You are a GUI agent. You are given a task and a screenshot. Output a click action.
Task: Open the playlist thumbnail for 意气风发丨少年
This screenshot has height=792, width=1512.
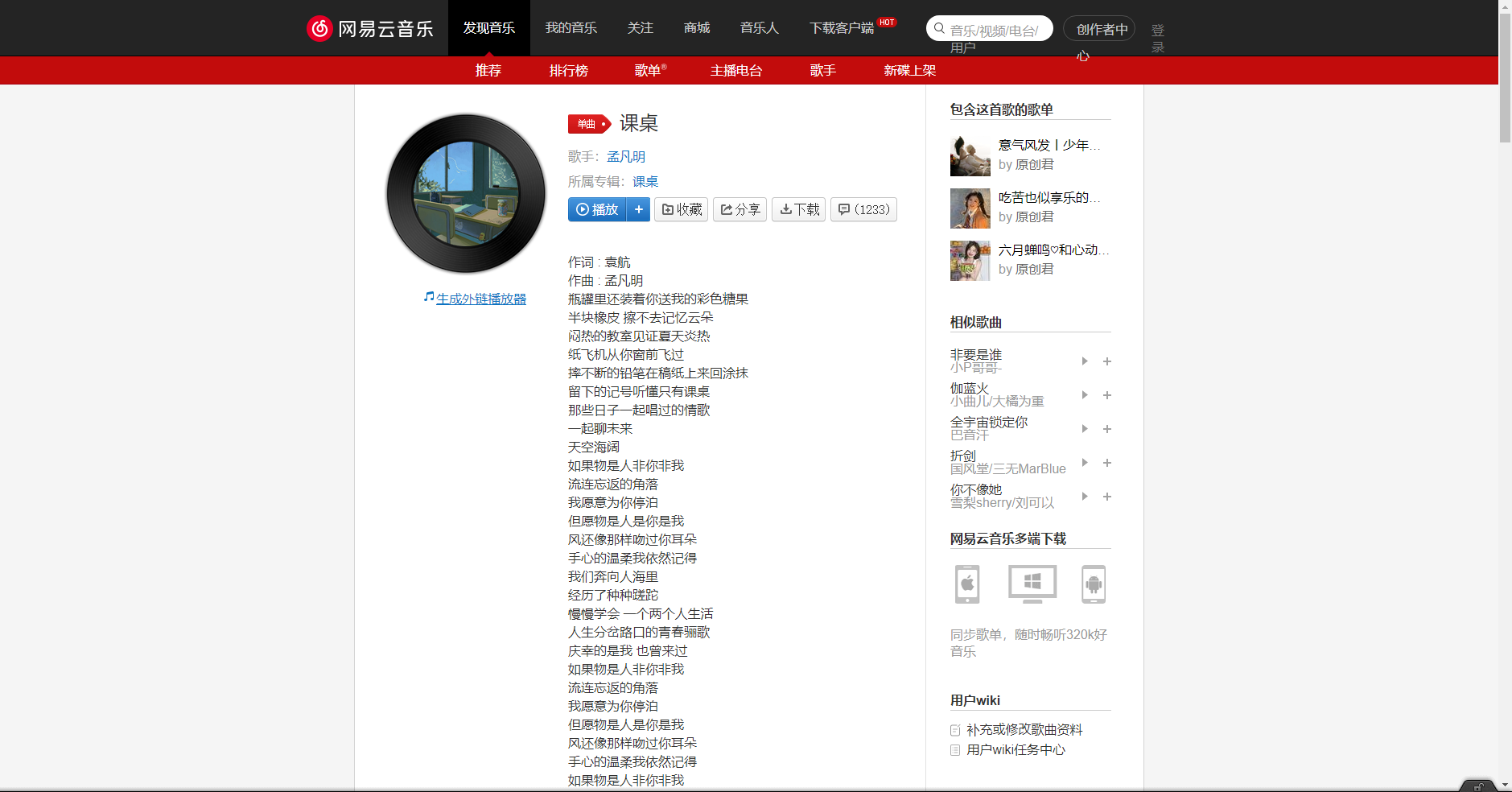click(x=970, y=155)
